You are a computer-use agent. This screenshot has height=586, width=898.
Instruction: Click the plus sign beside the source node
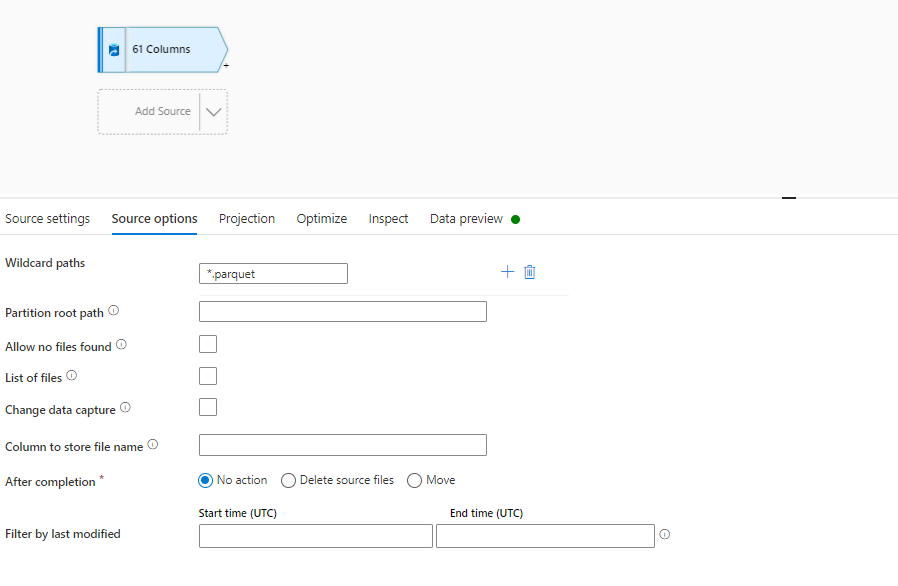click(226, 66)
